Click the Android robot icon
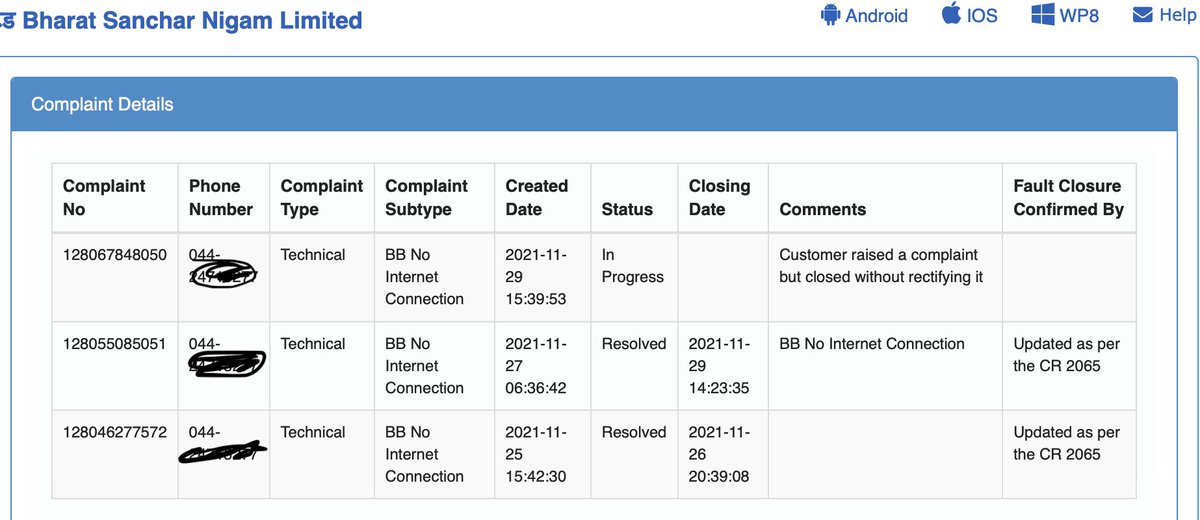 click(x=830, y=16)
